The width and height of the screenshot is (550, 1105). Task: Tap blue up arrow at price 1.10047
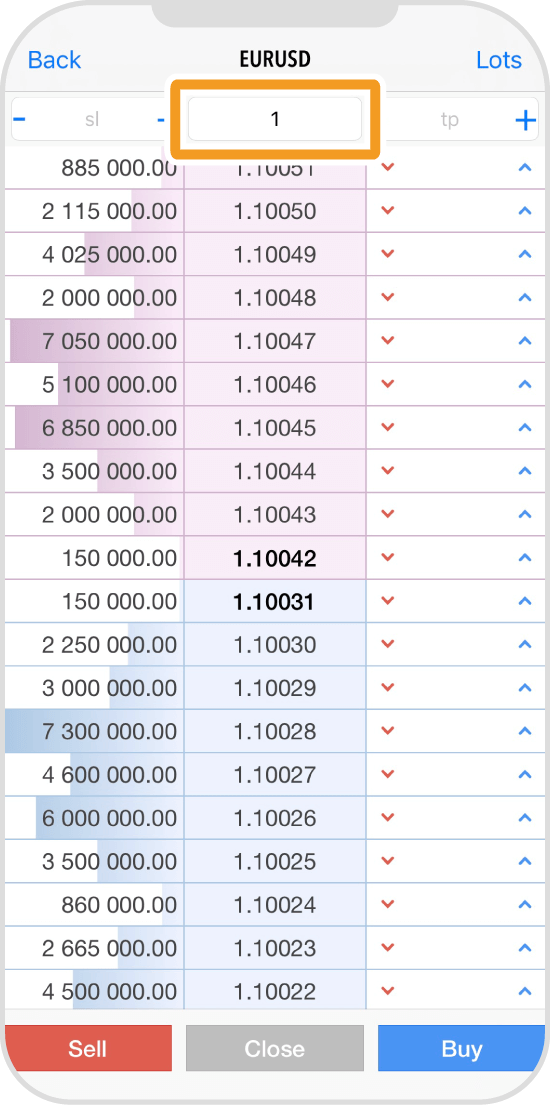[524, 341]
